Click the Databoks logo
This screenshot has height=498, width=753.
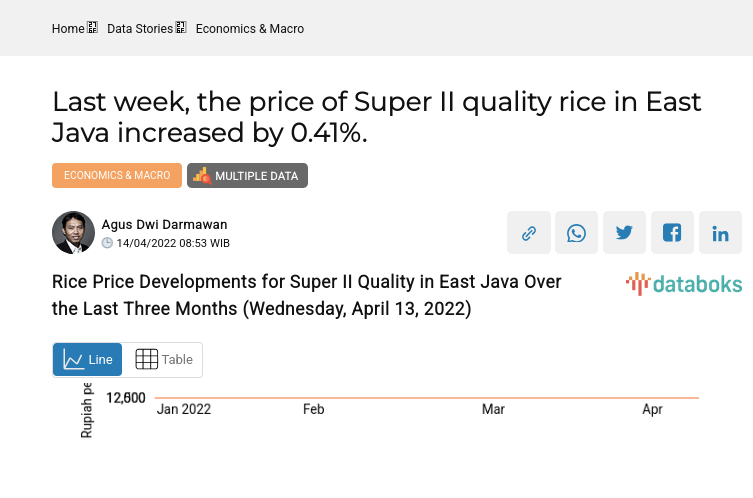tap(684, 284)
